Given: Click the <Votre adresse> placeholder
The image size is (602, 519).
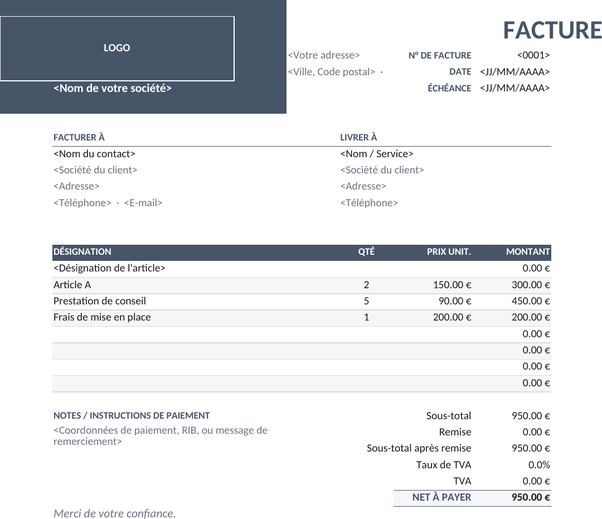Looking at the screenshot, I should pos(324,55).
